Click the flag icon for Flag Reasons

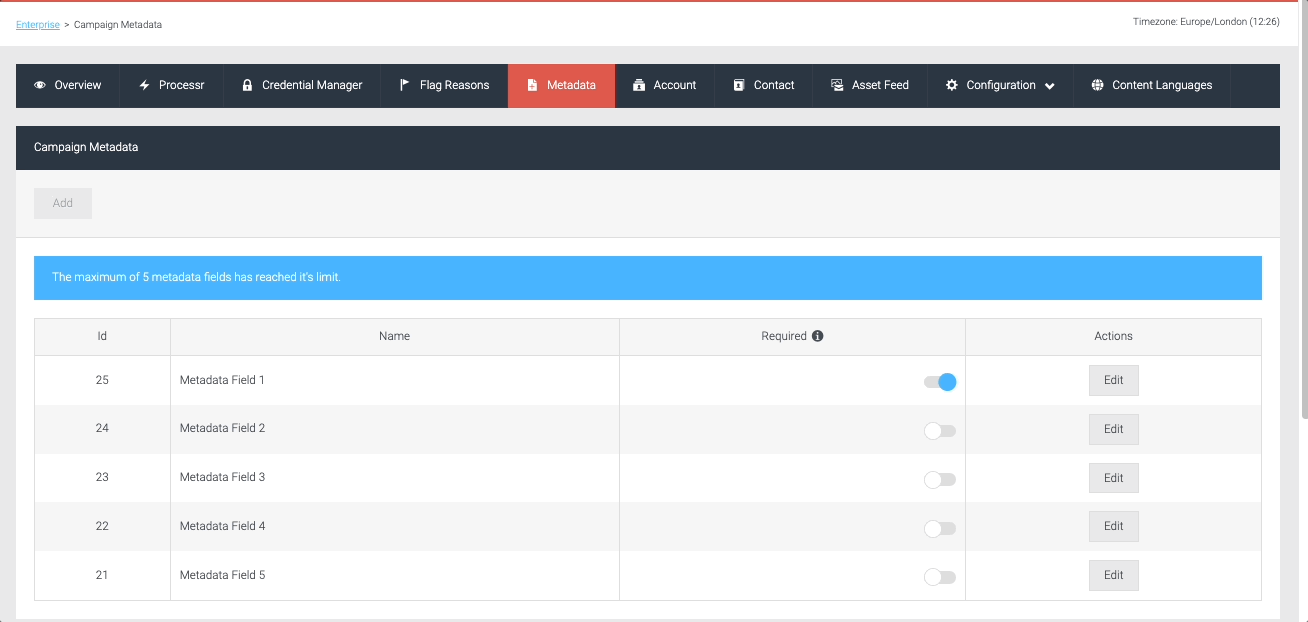[405, 86]
